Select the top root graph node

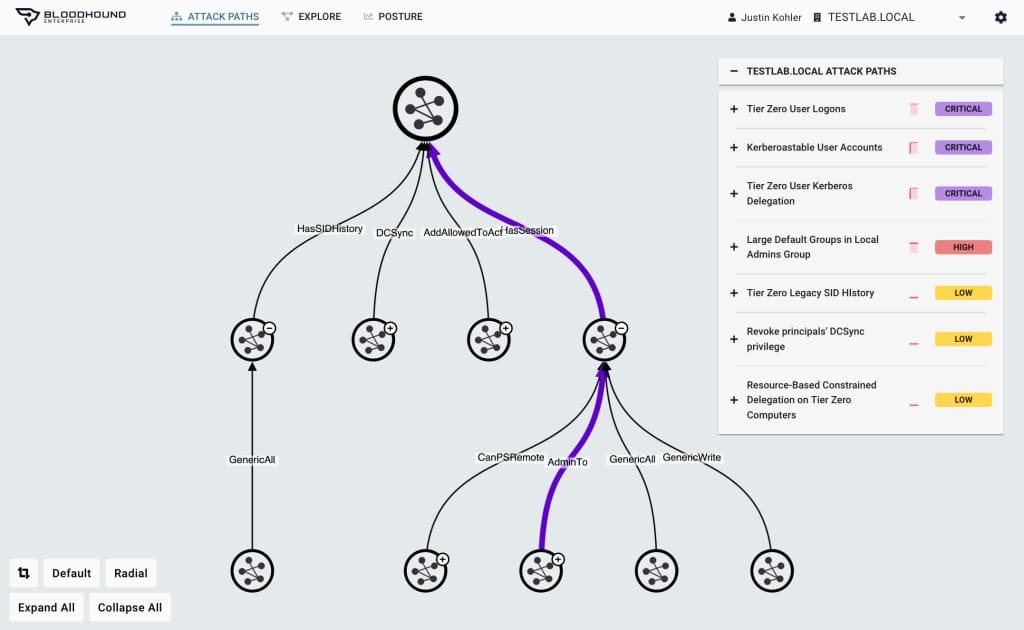[425, 108]
